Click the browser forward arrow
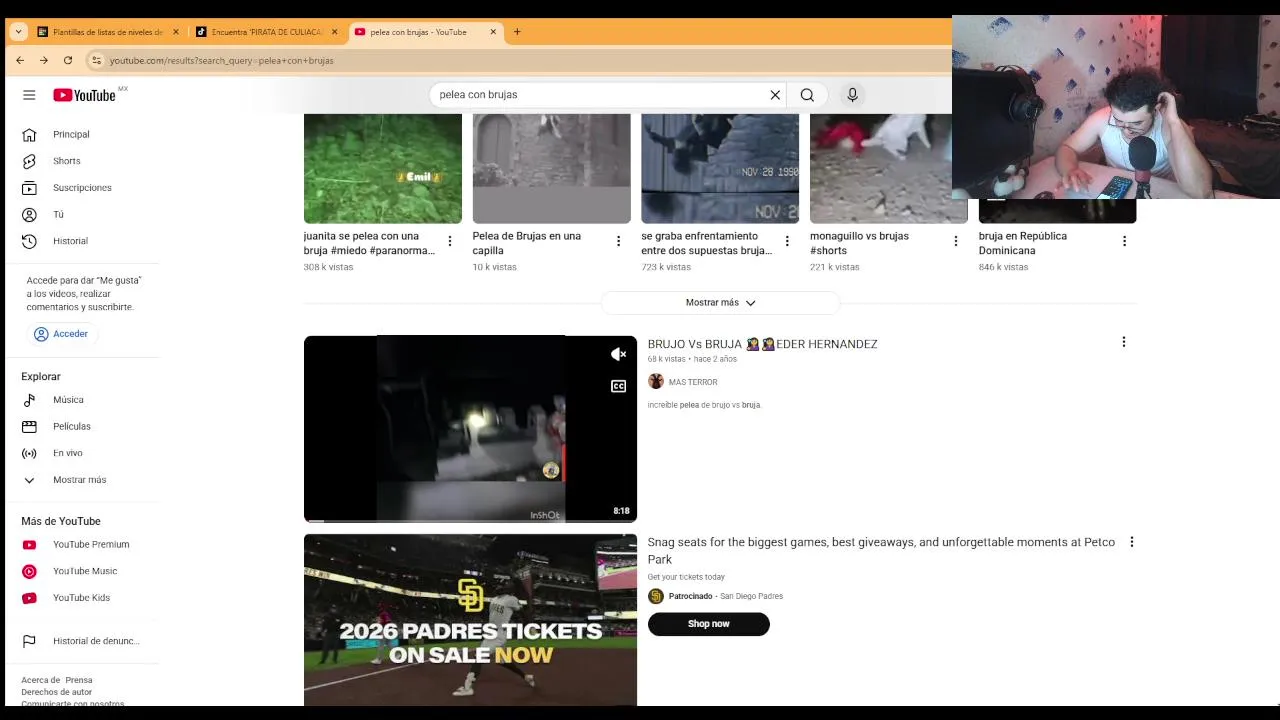This screenshot has height=720, width=1280. click(x=44, y=60)
